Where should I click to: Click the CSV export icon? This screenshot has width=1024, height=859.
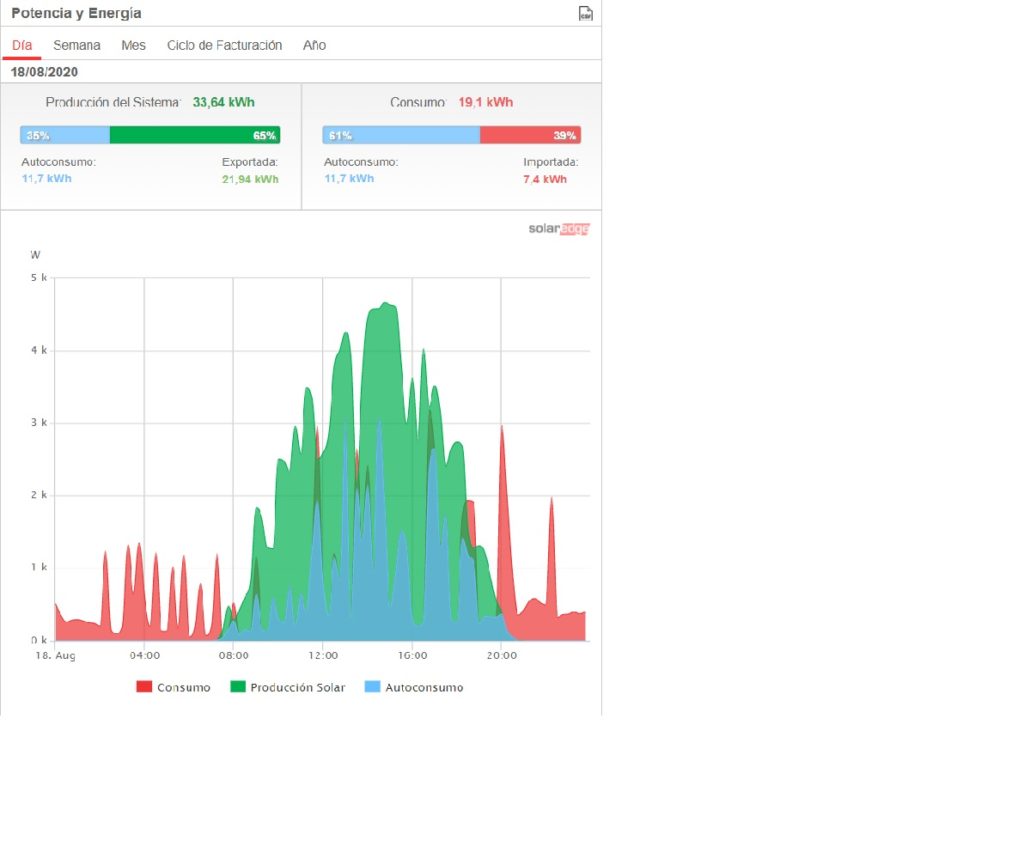coord(586,13)
